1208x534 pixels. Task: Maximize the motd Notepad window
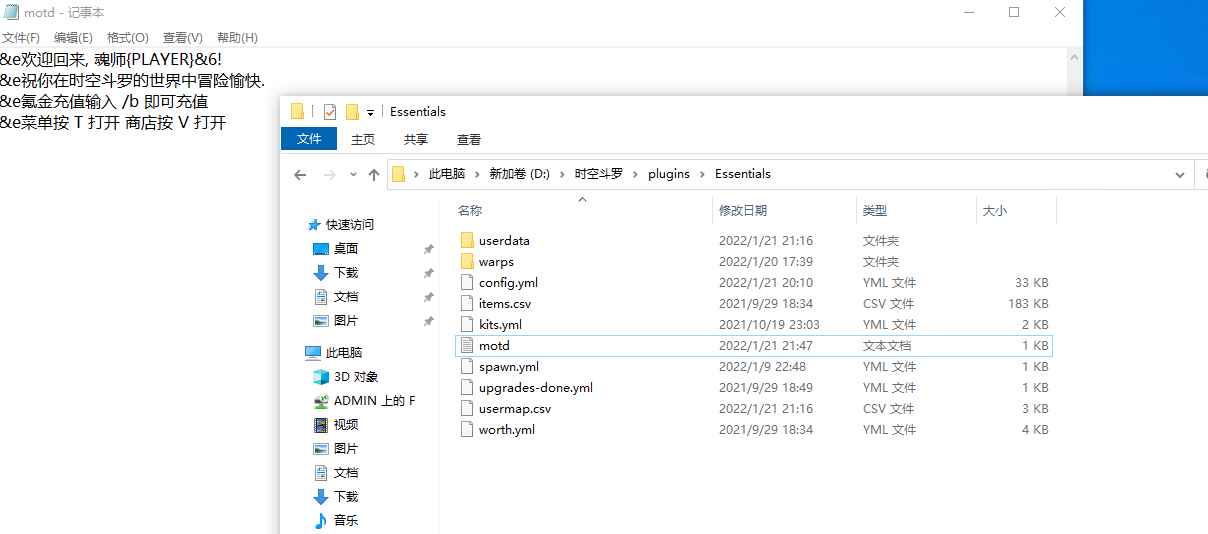[x=1014, y=12]
